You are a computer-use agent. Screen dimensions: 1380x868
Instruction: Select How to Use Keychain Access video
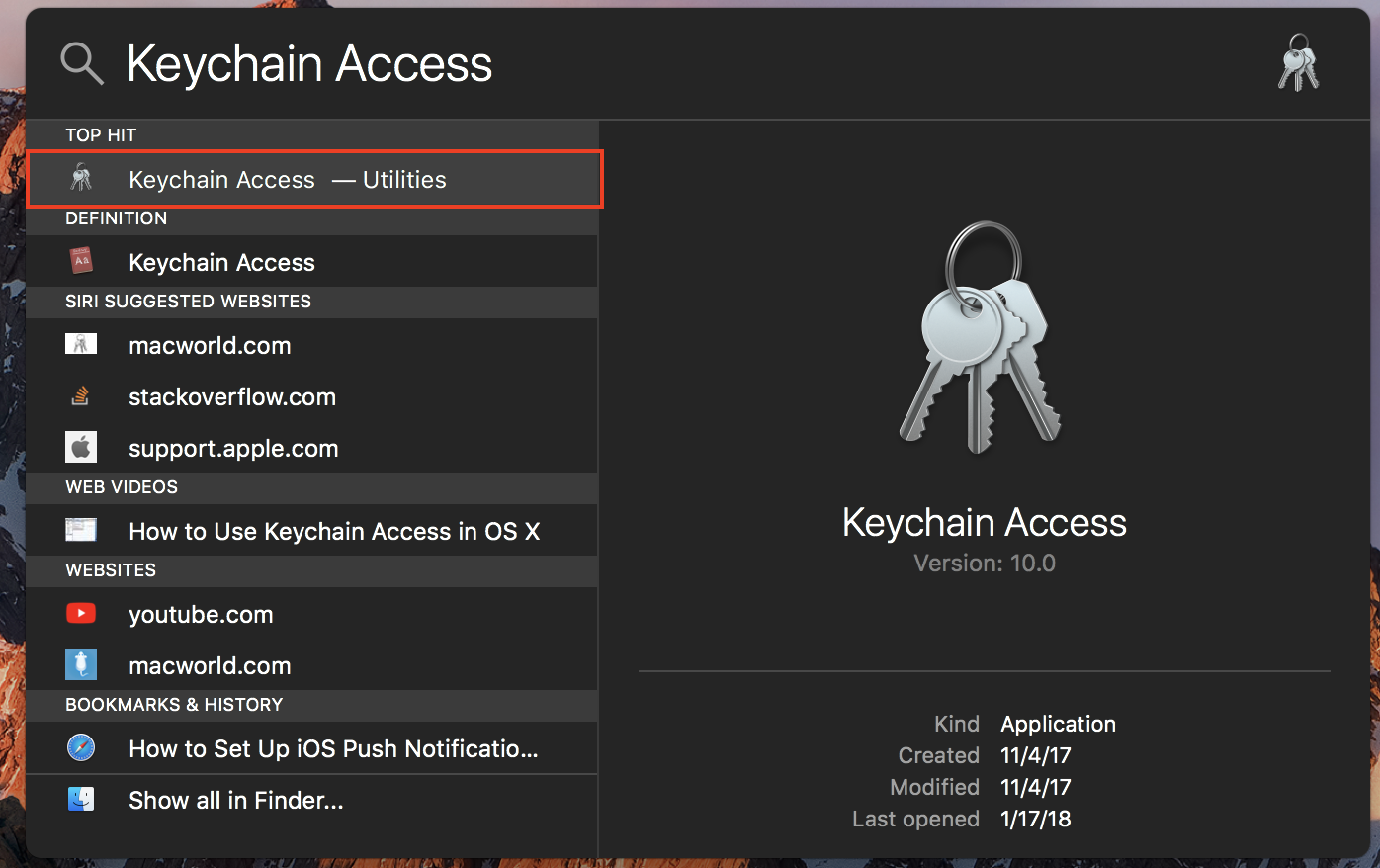334,532
